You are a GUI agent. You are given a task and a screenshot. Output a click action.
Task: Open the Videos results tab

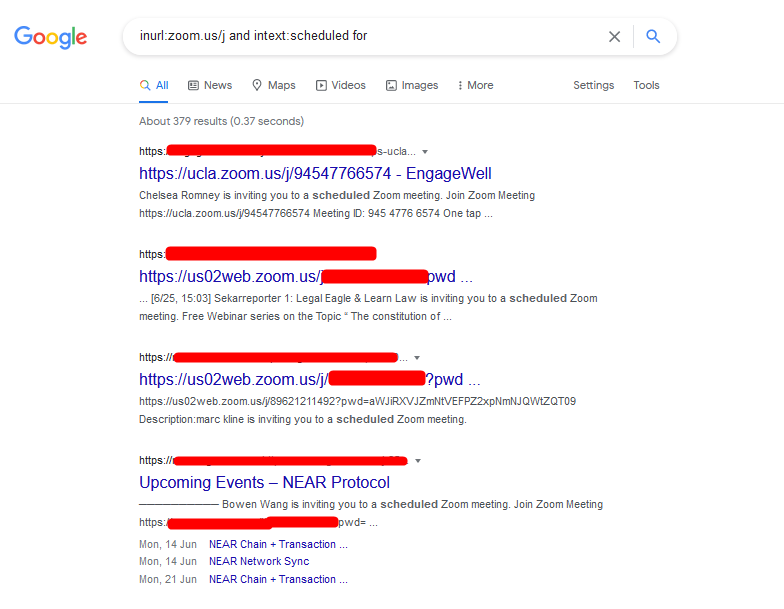(340, 86)
